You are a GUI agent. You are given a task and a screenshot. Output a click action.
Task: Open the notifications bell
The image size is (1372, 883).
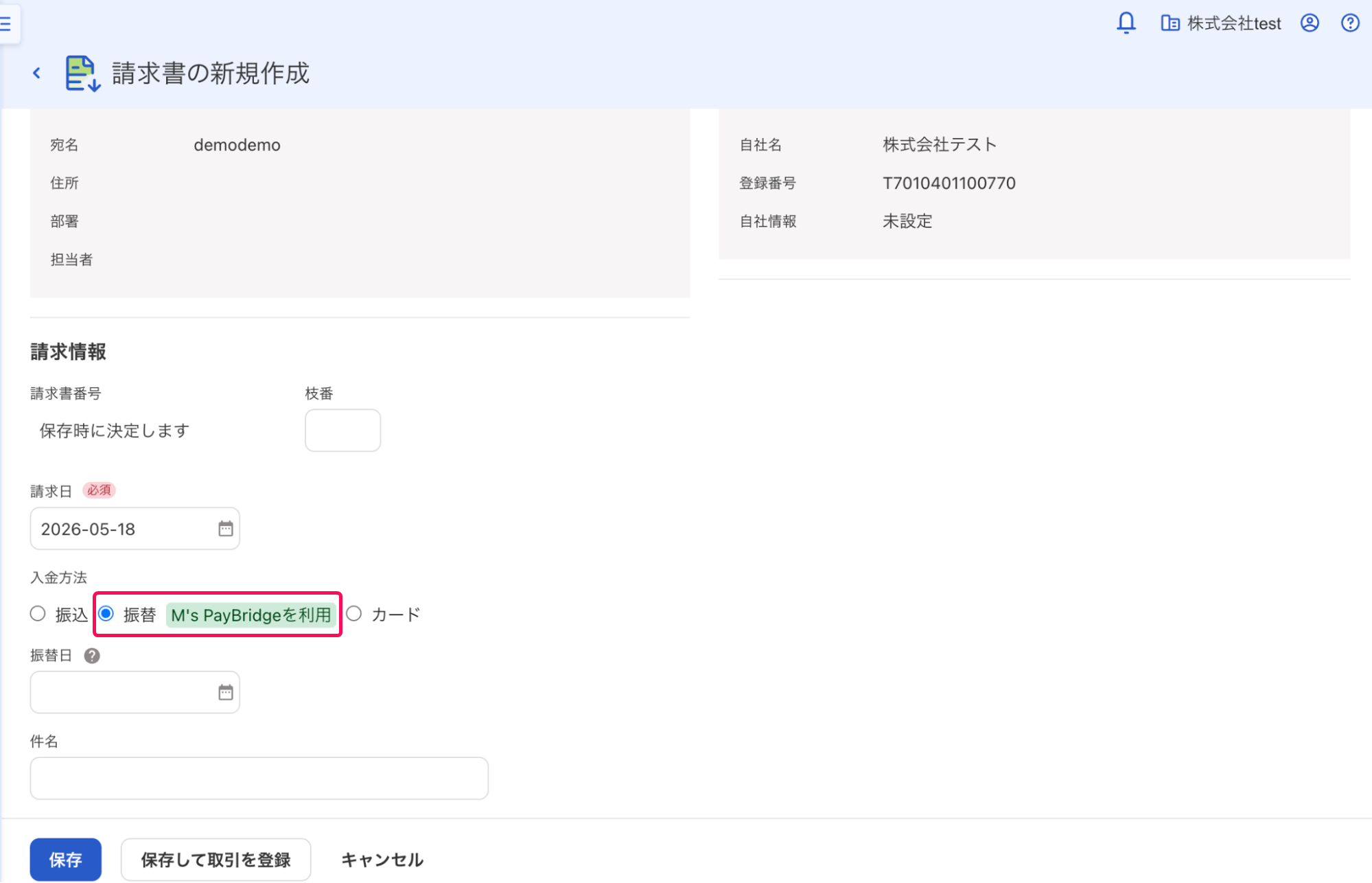[1126, 23]
